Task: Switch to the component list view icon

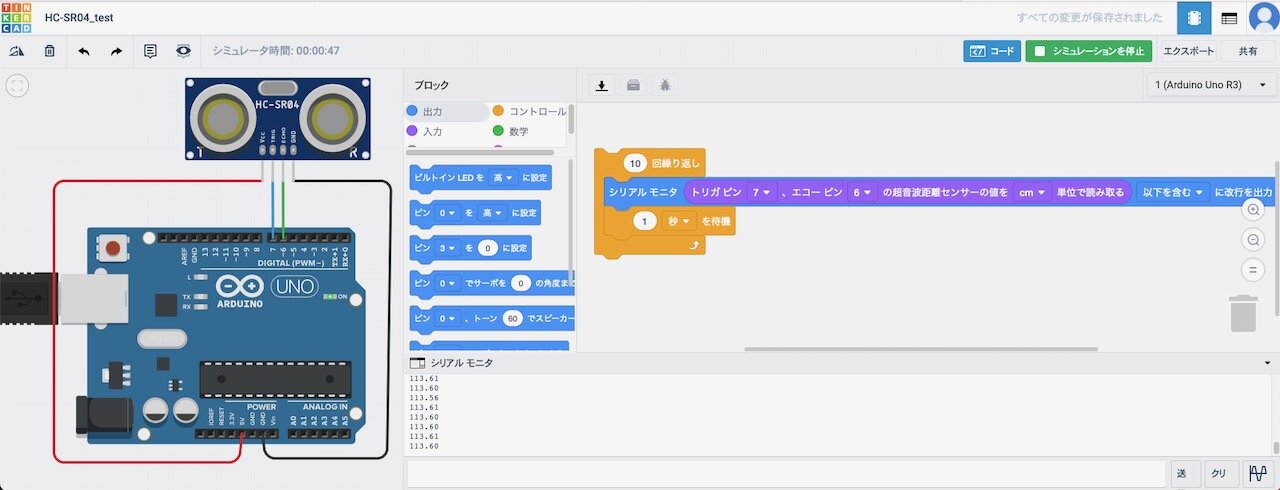Action: tap(1229, 18)
